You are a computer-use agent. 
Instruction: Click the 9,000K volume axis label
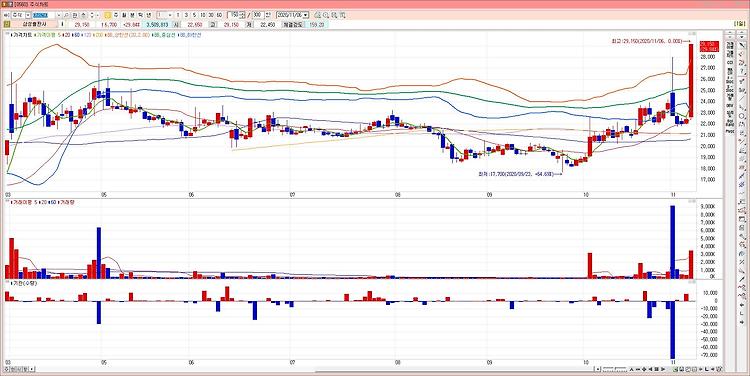click(x=708, y=207)
